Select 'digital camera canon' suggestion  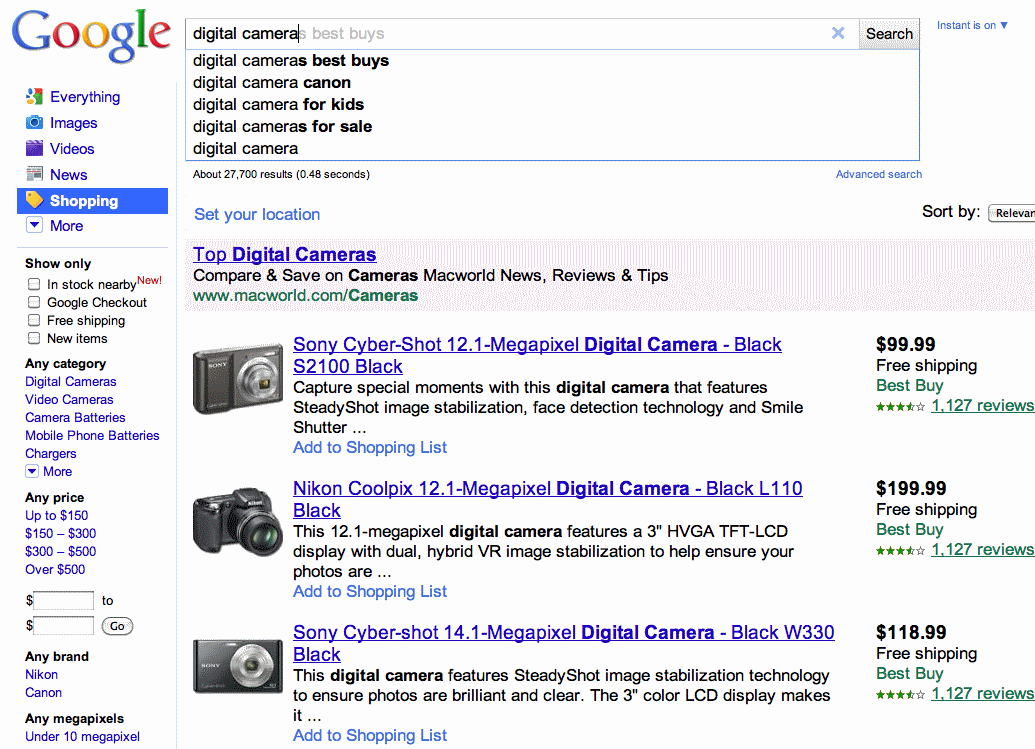coord(272,83)
